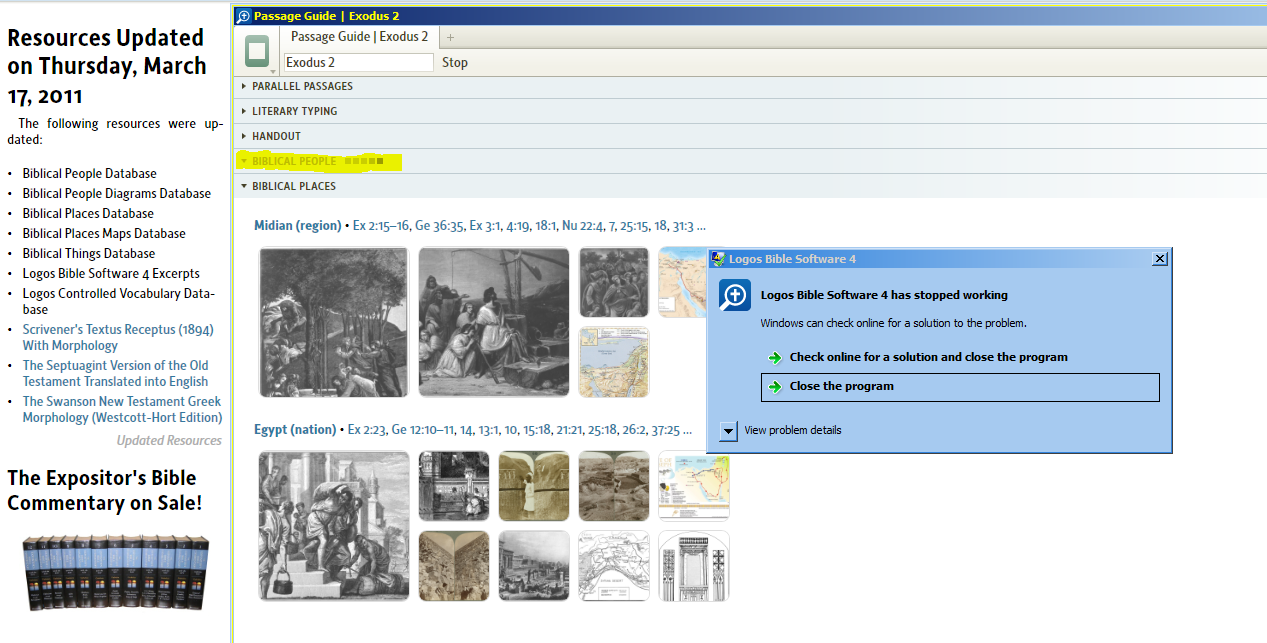Open small Midian map thumbnail on lower row
Viewport: 1267px width, 643px height.
(x=614, y=362)
